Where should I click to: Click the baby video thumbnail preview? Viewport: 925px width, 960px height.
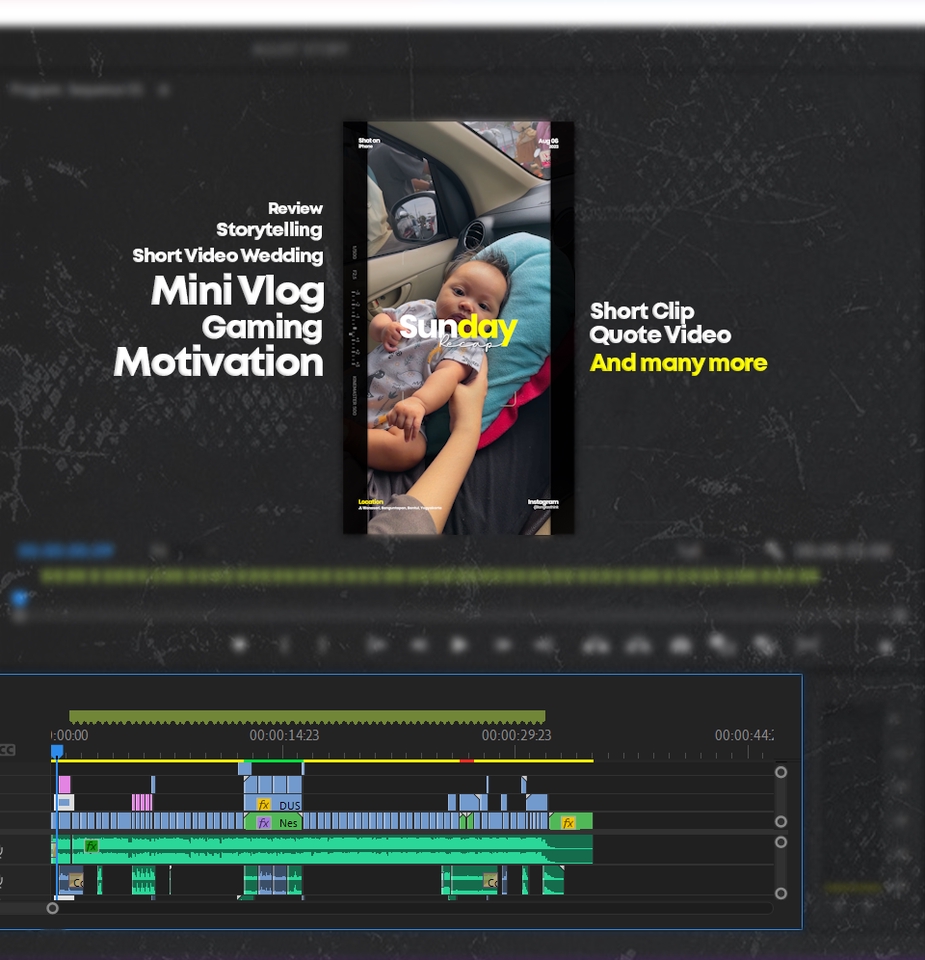pyautogui.click(x=459, y=328)
